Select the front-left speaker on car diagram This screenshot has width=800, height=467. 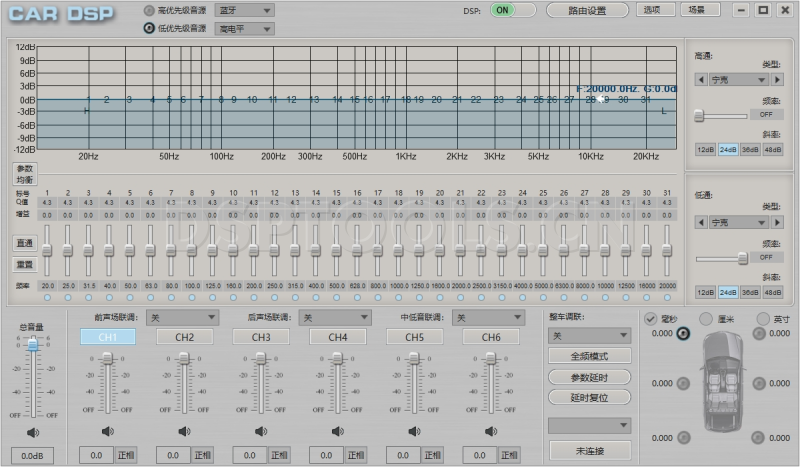[x=684, y=334]
